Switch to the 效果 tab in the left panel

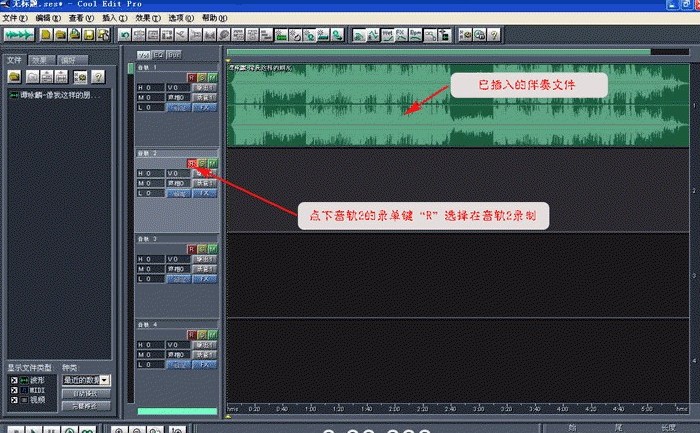(x=42, y=60)
